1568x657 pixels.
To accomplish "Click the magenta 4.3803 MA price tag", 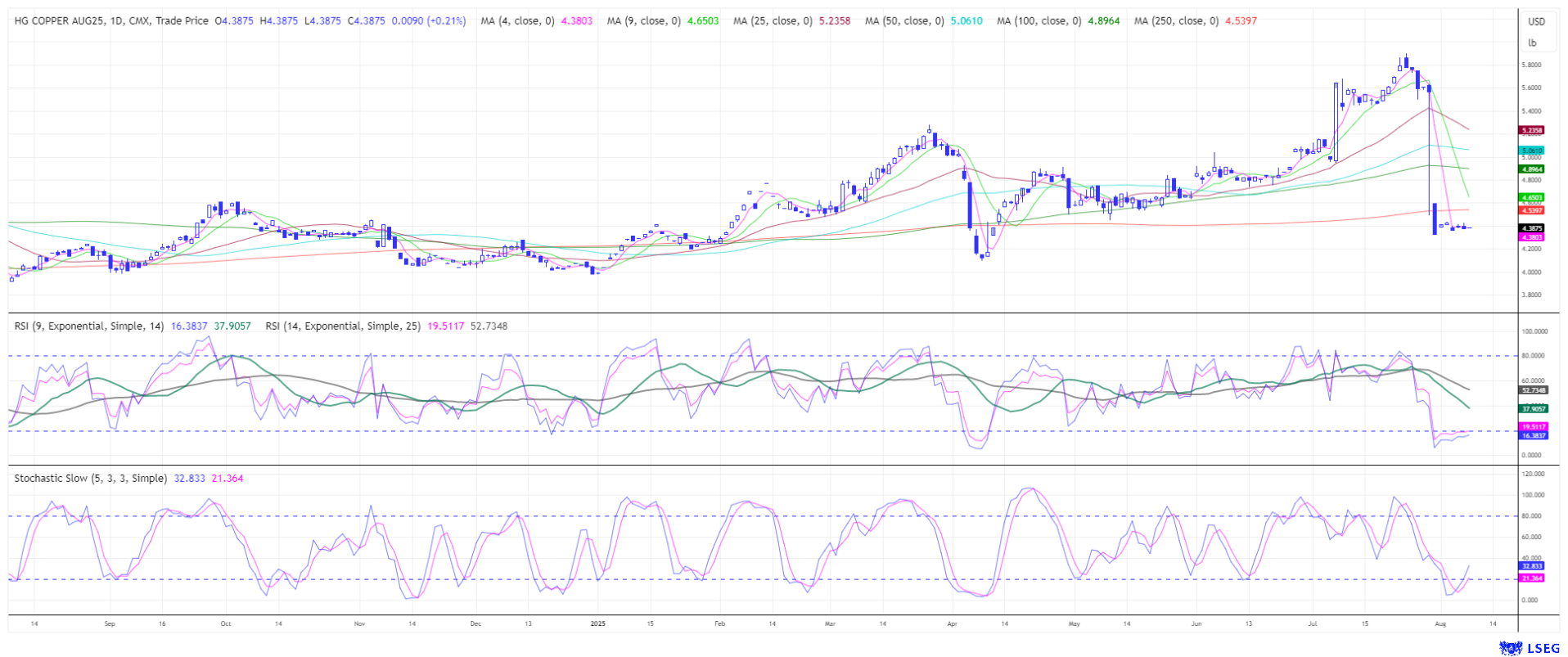I will [1531, 237].
